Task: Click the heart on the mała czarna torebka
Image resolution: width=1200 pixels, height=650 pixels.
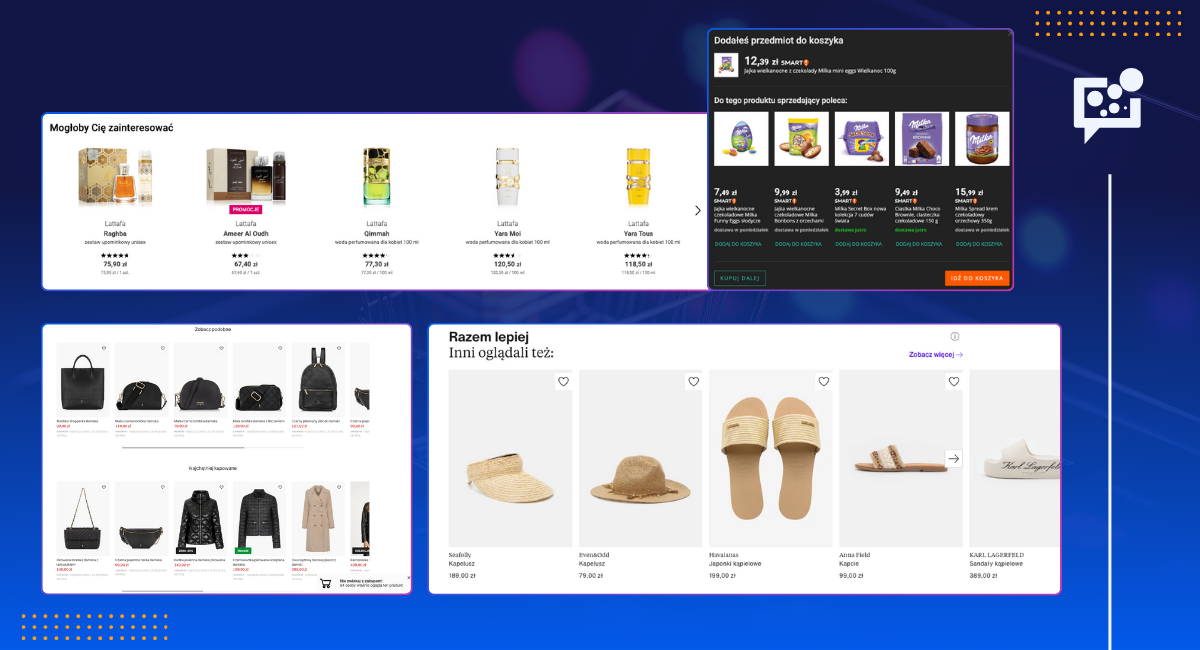Action: [220, 348]
